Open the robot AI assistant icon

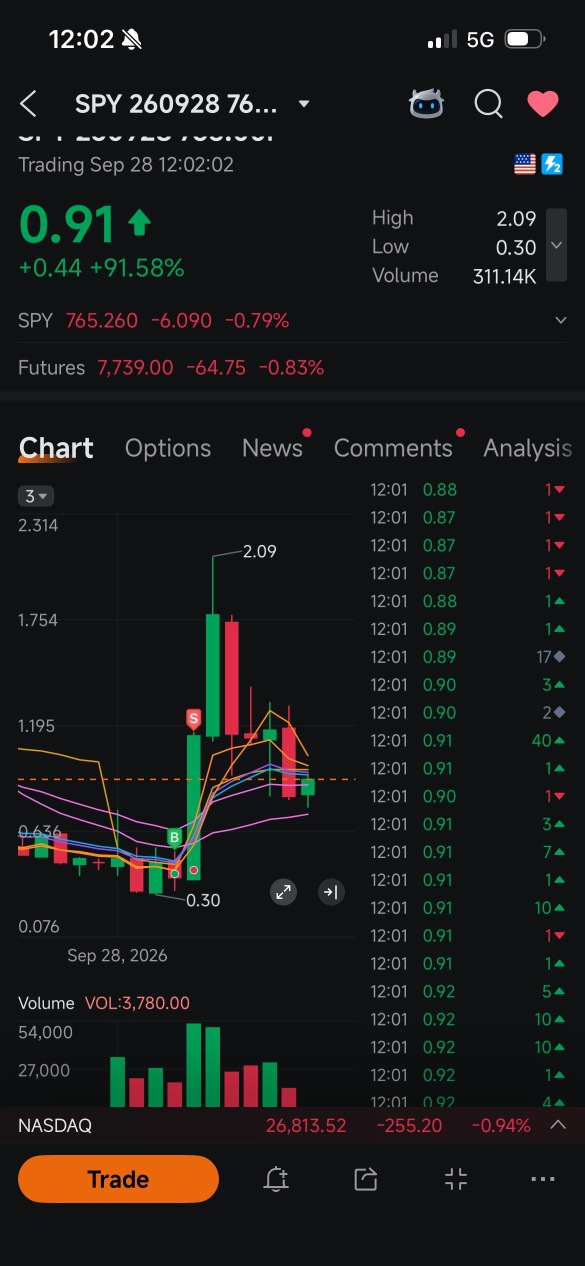point(427,104)
